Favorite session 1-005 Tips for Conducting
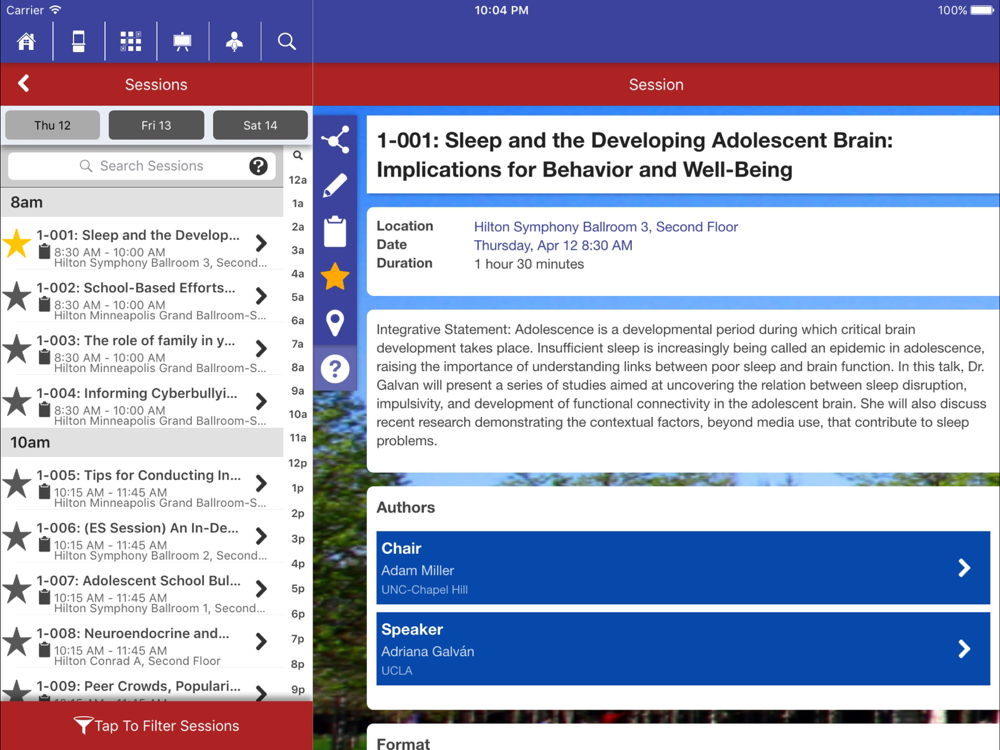 [x=17, y=484]
